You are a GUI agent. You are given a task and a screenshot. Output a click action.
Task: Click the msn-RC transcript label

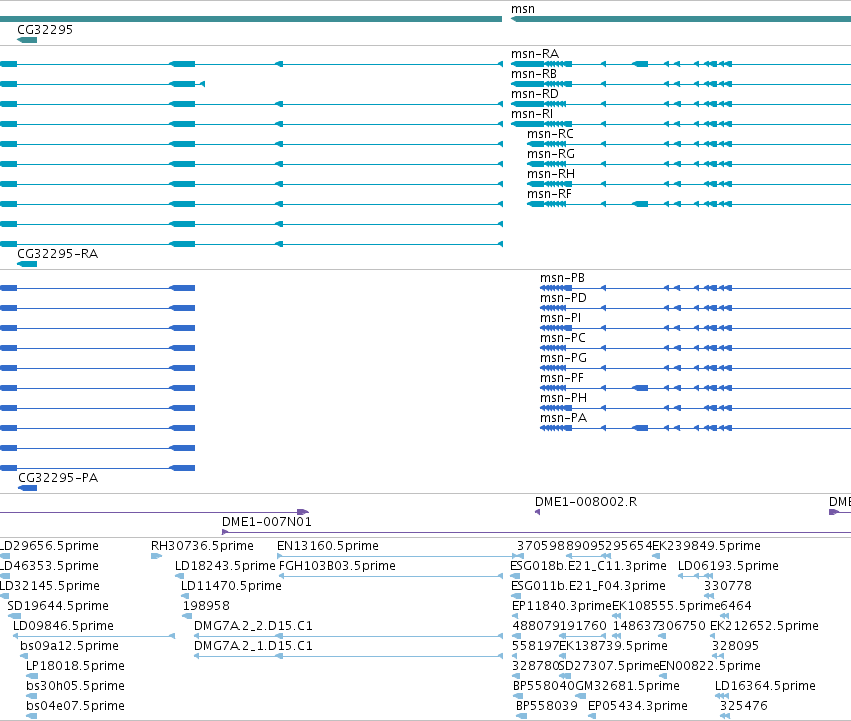coord(550,134)
